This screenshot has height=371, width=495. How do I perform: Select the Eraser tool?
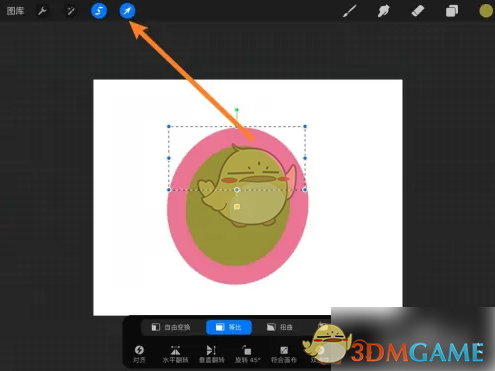(418, 11)
